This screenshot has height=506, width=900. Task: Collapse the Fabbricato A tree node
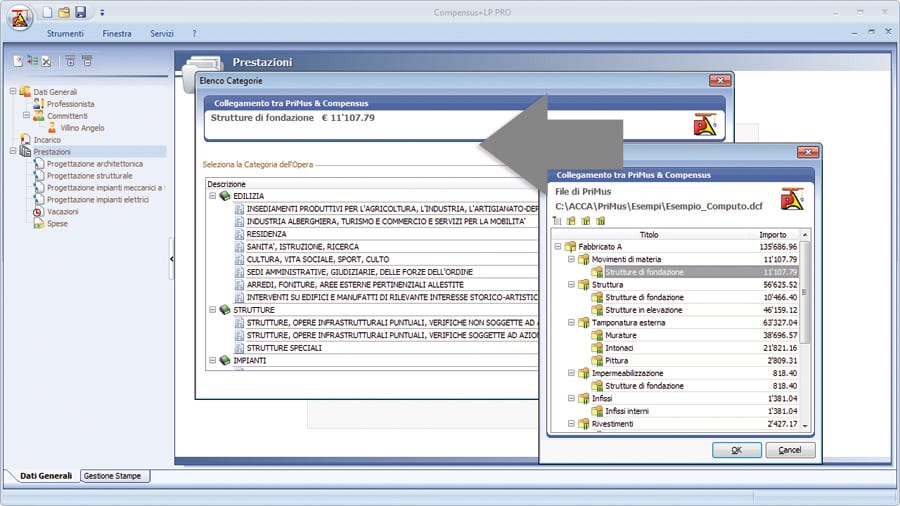(557, 247)
